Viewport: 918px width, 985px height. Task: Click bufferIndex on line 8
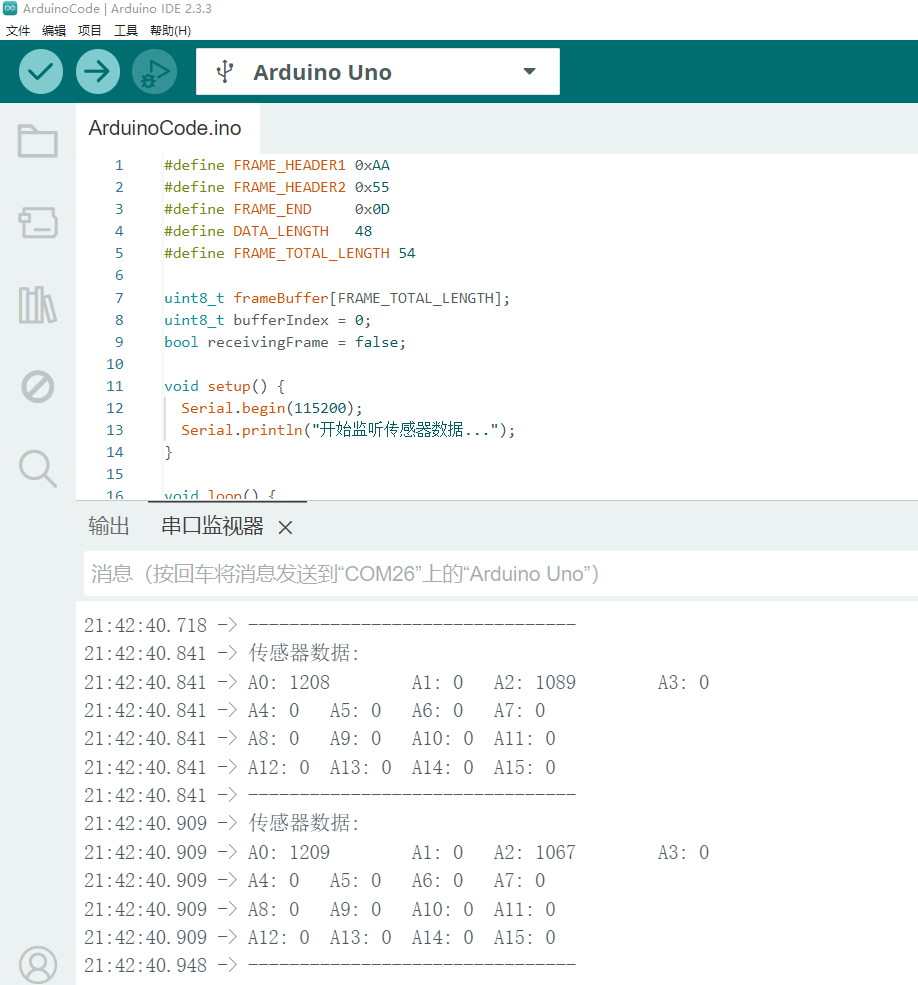pyautogui.click(x=281, y=320)
